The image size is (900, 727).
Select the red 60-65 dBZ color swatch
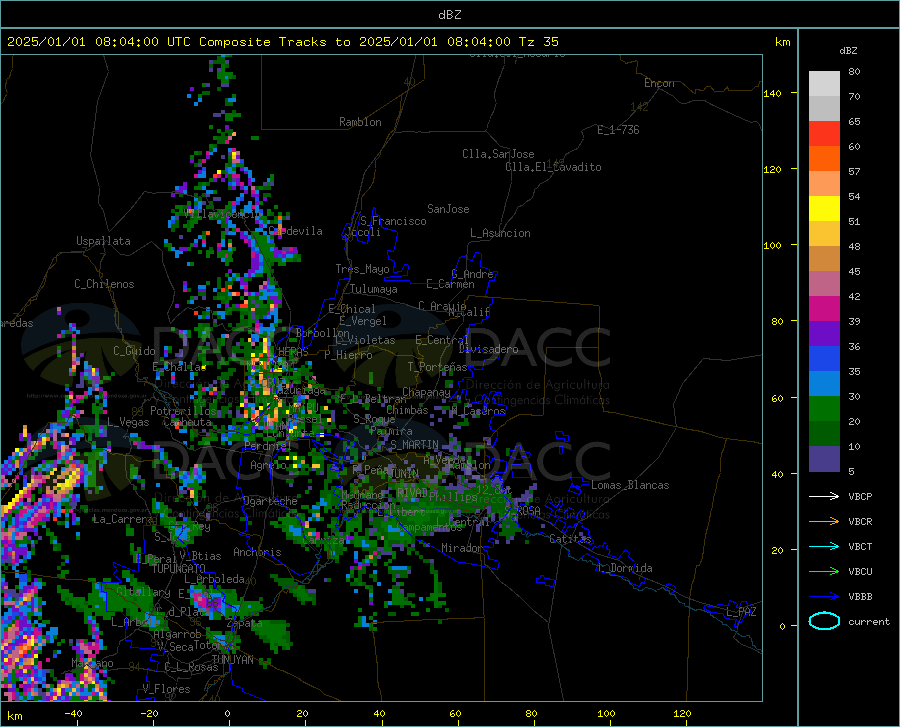[x=824, y=134]
